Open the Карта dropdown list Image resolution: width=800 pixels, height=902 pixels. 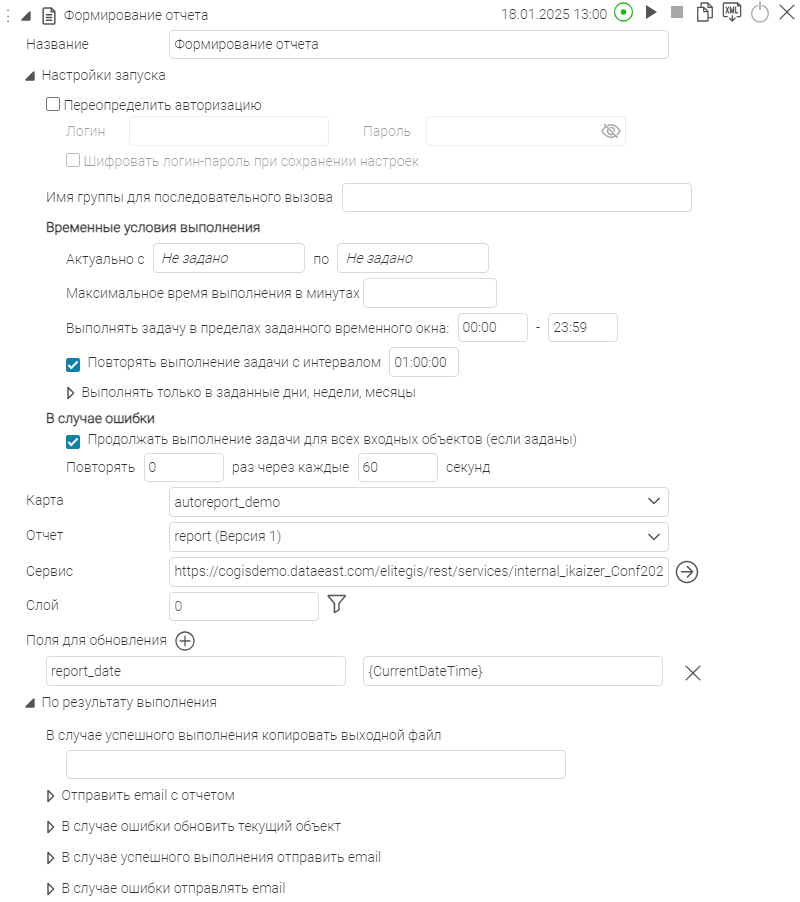654,501
